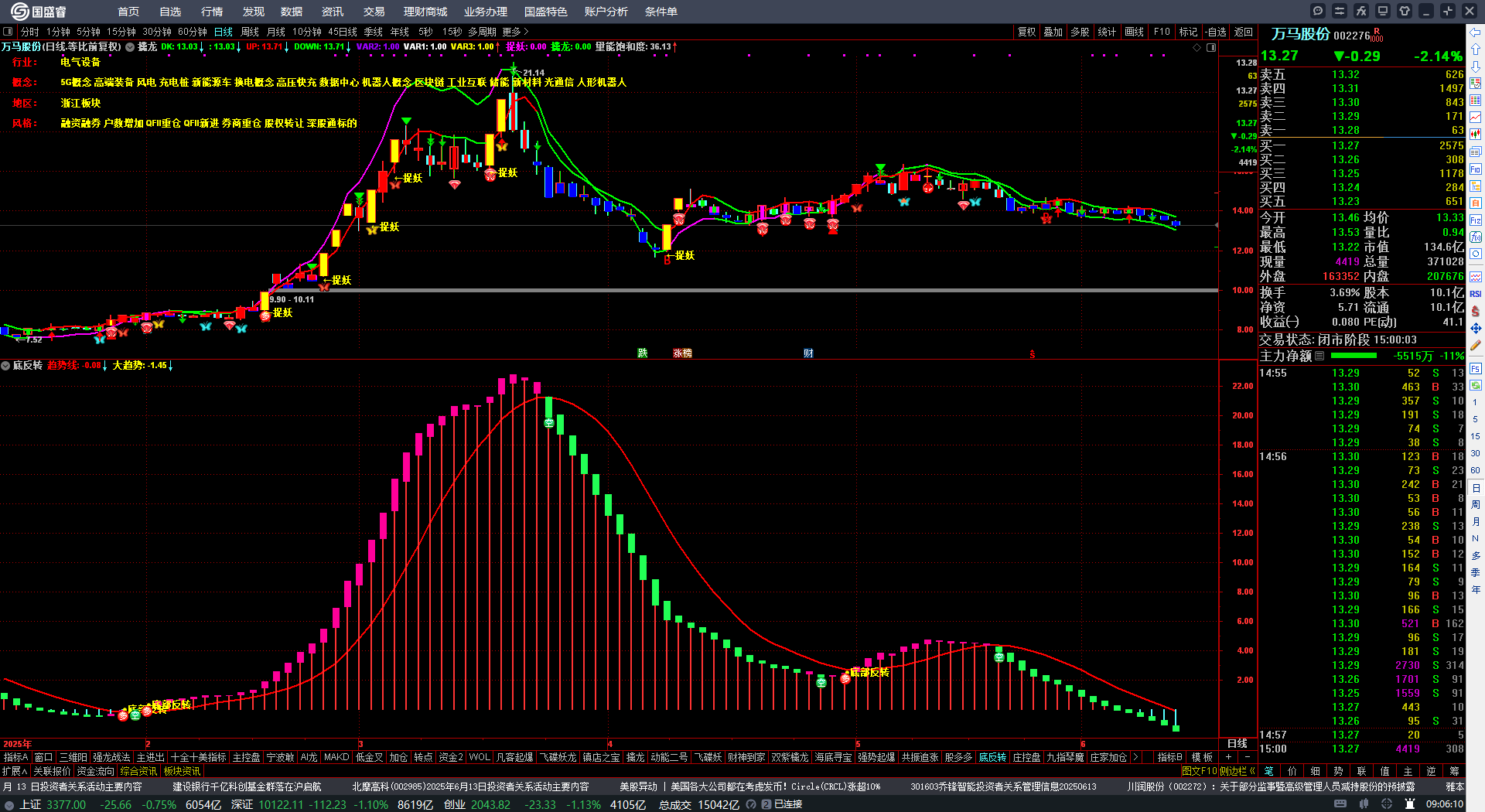This screenshot has height=812, width=1485.
Task: Open the 模板 template menu
Action: [1202, 757]
